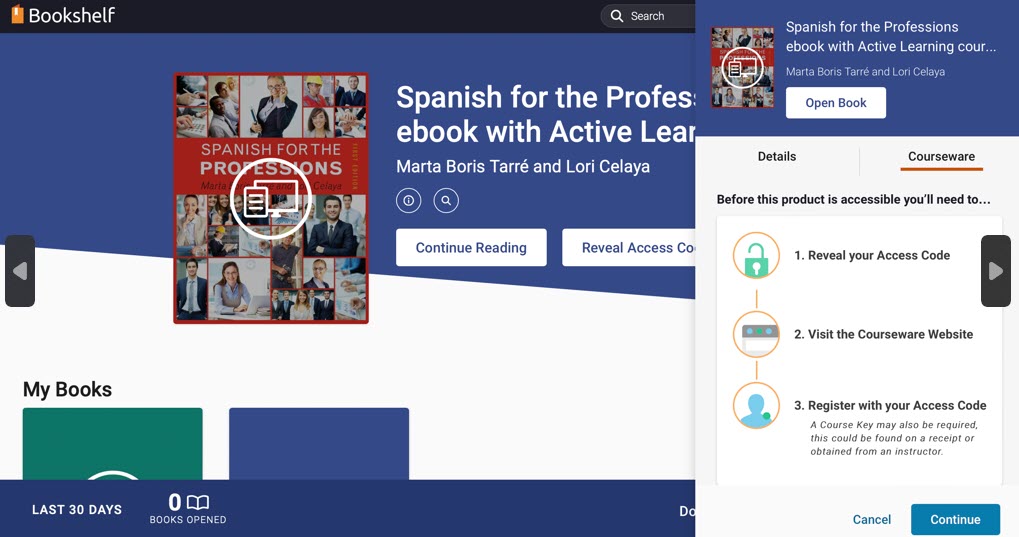Click the search-in-book magnifier icon

[446, 201]
